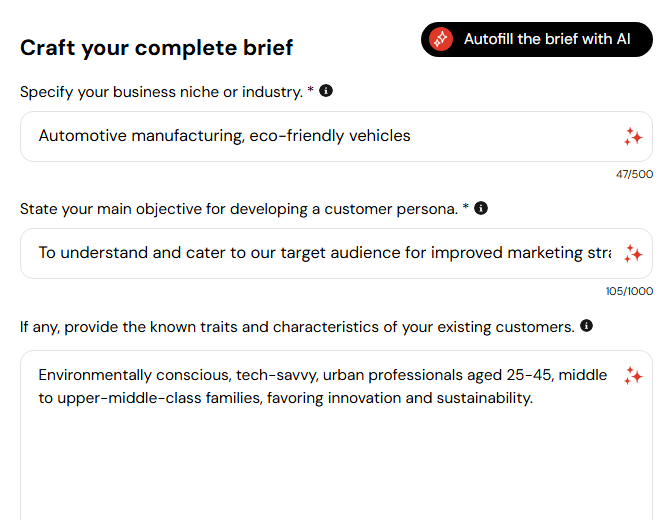This screenshot has height=520, width=672.
Task: View info tooltip for existing customers traits
Action: point(586,326)
